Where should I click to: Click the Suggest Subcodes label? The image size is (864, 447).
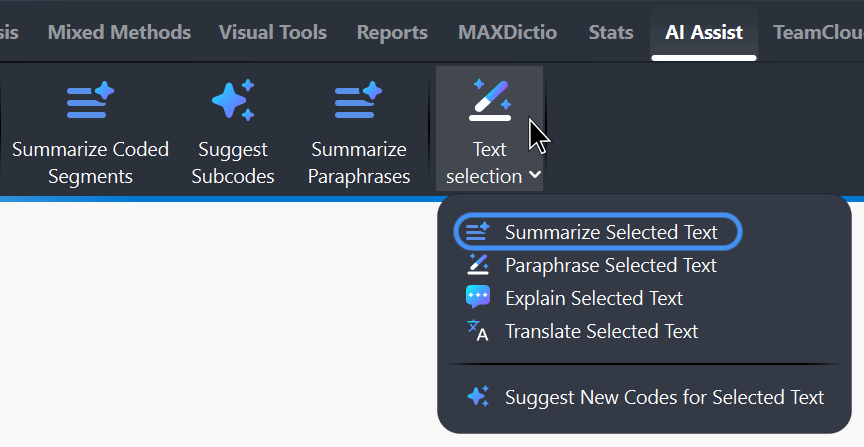pyautogui.click(x=233, y=163)
